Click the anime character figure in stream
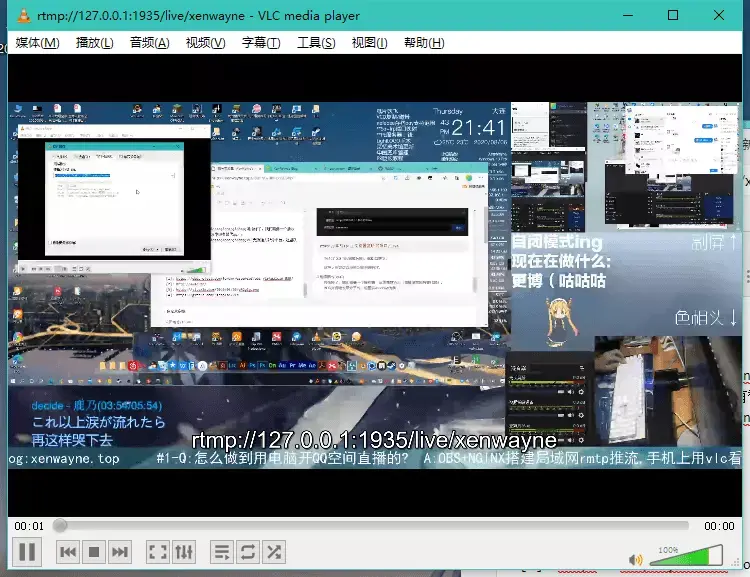The image size is (750, 577). [560, 322]
